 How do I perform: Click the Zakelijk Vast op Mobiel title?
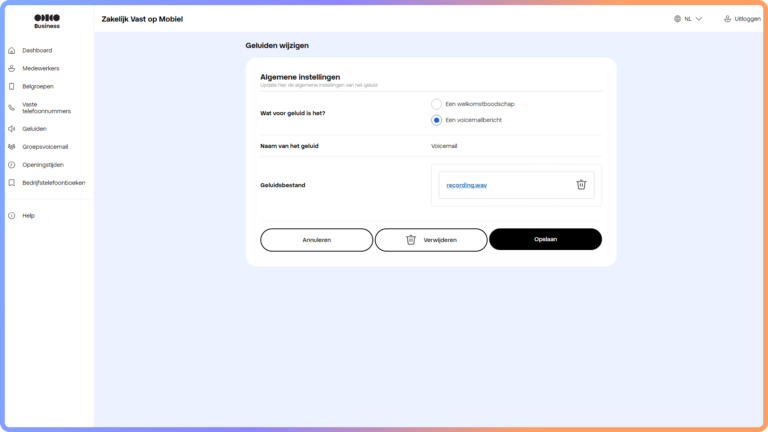[142, 19]
